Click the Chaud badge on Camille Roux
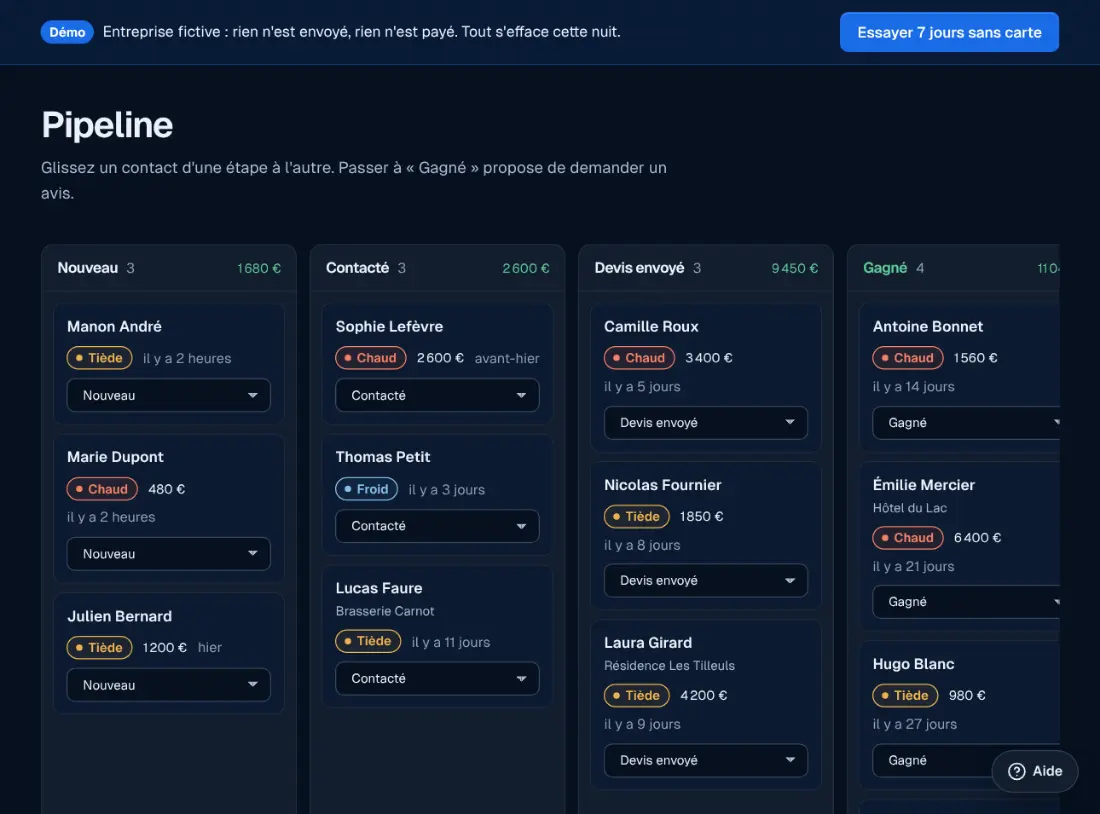Image resolution: width=1100 pixels, height=814 pixels. click(639, 358)
